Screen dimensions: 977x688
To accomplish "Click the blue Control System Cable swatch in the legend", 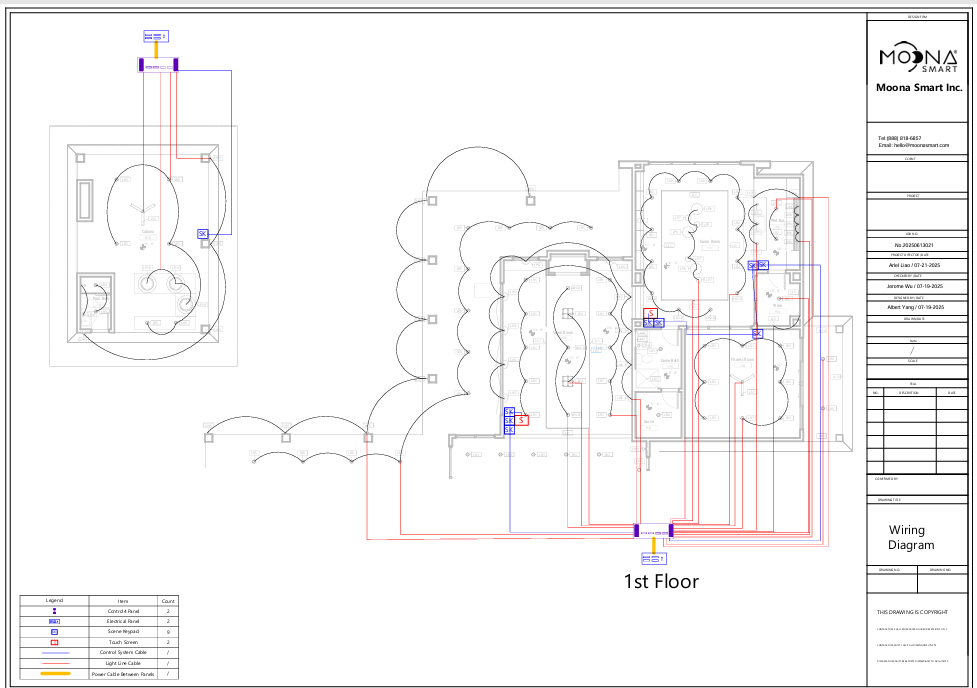I will (55, 652).
